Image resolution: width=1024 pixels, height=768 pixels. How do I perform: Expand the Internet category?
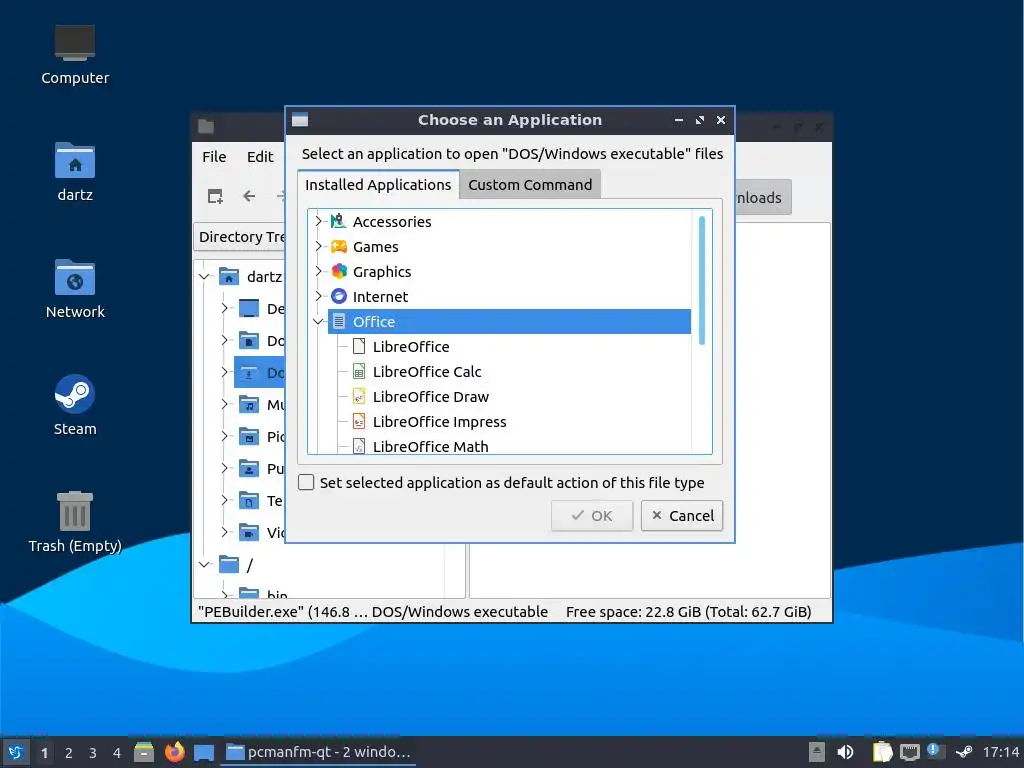[319, 296]
